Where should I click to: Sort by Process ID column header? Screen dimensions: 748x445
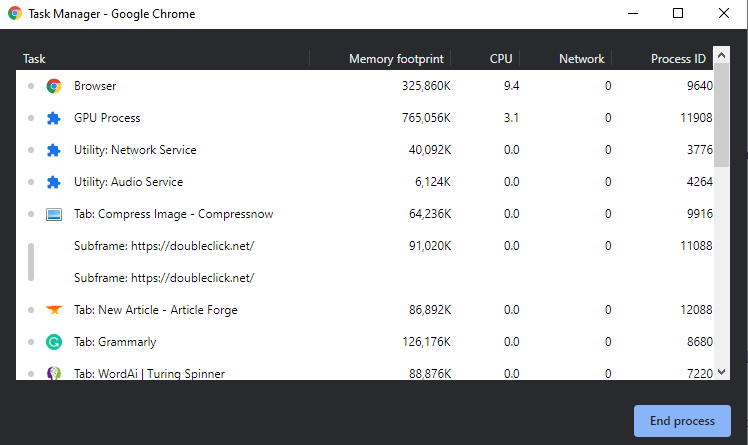678,59
